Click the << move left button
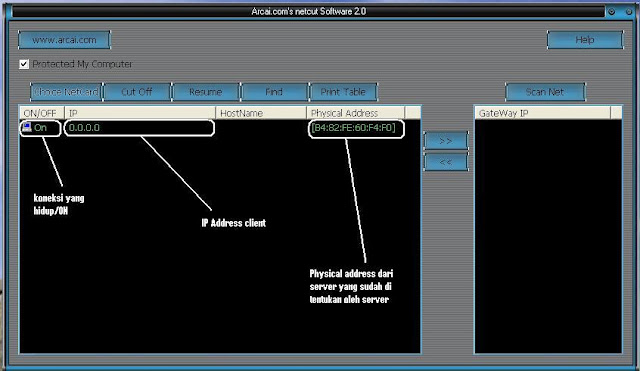This screenshot has width=640, height=371. 445,162
